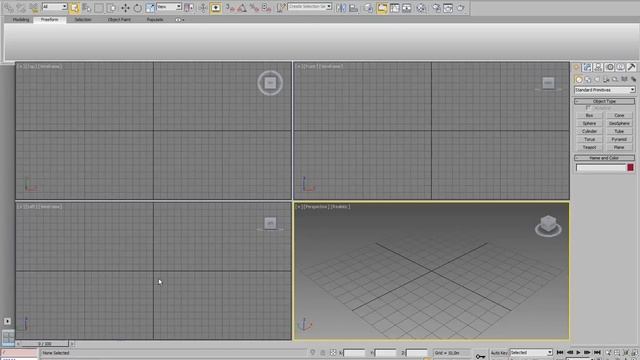Open the Display command panel tab
Screen dimensions: 640x360
pyautogui.click(x=620, y=67)
